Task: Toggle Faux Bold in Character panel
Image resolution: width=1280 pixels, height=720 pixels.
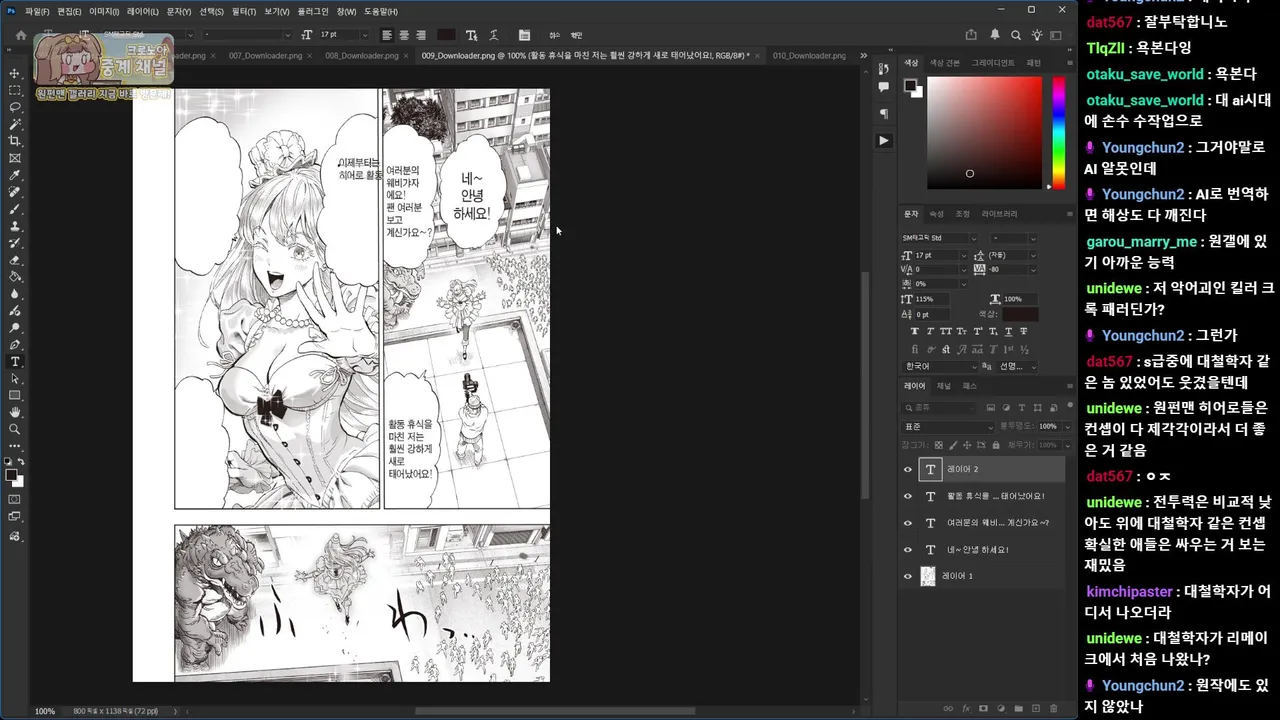Action: [x=915, y=331]
